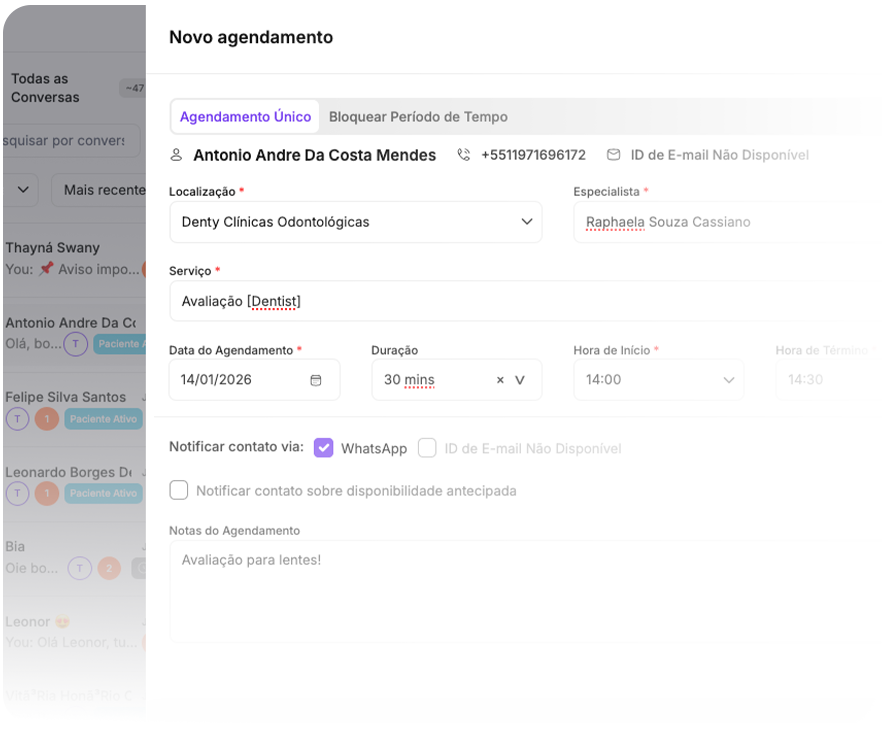
Task: Clear the 30 mins duration value
Action: [500, 380]
